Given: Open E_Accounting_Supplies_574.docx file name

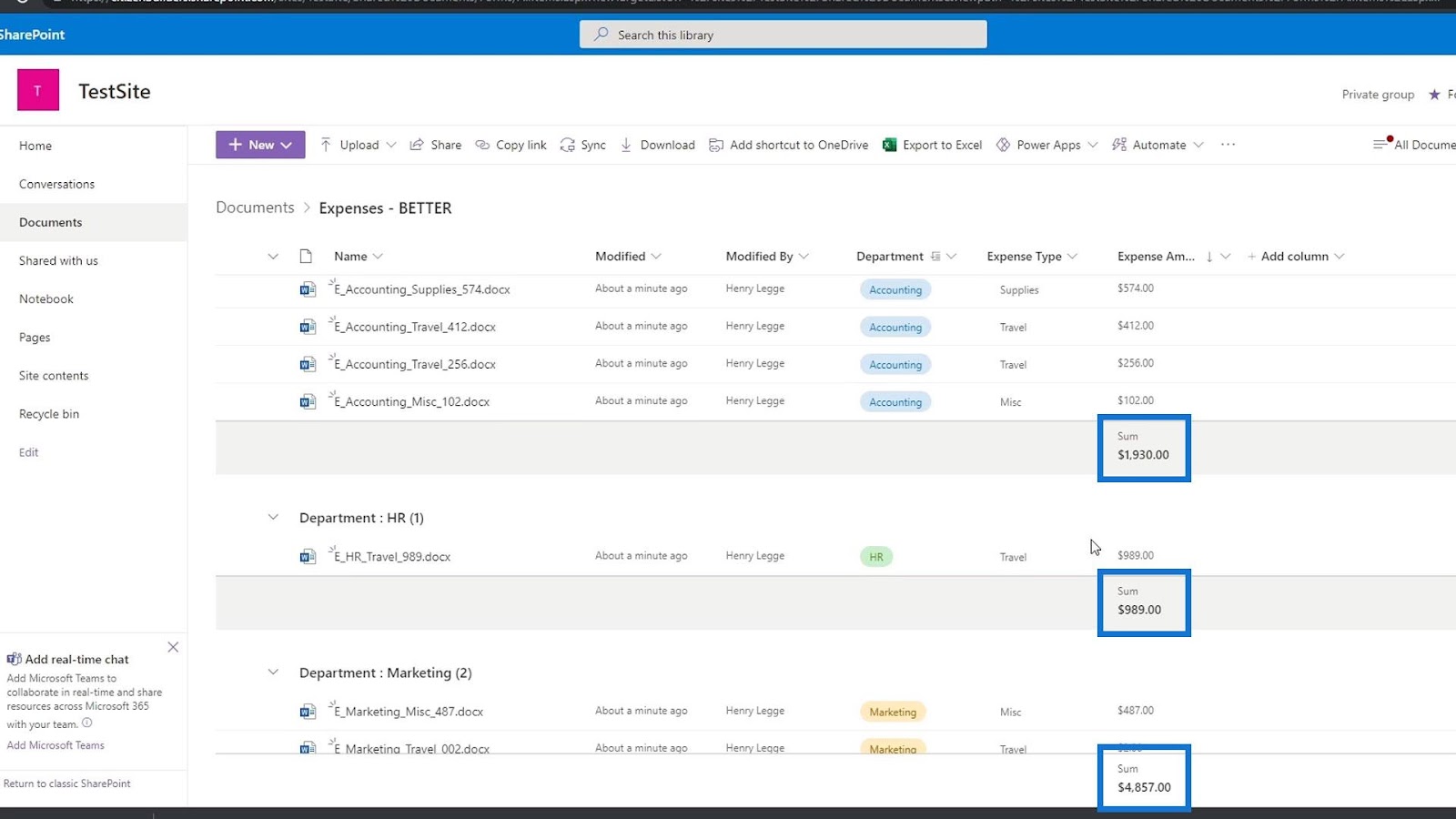Looking at the screenshot, I should (x=422, y=289).
